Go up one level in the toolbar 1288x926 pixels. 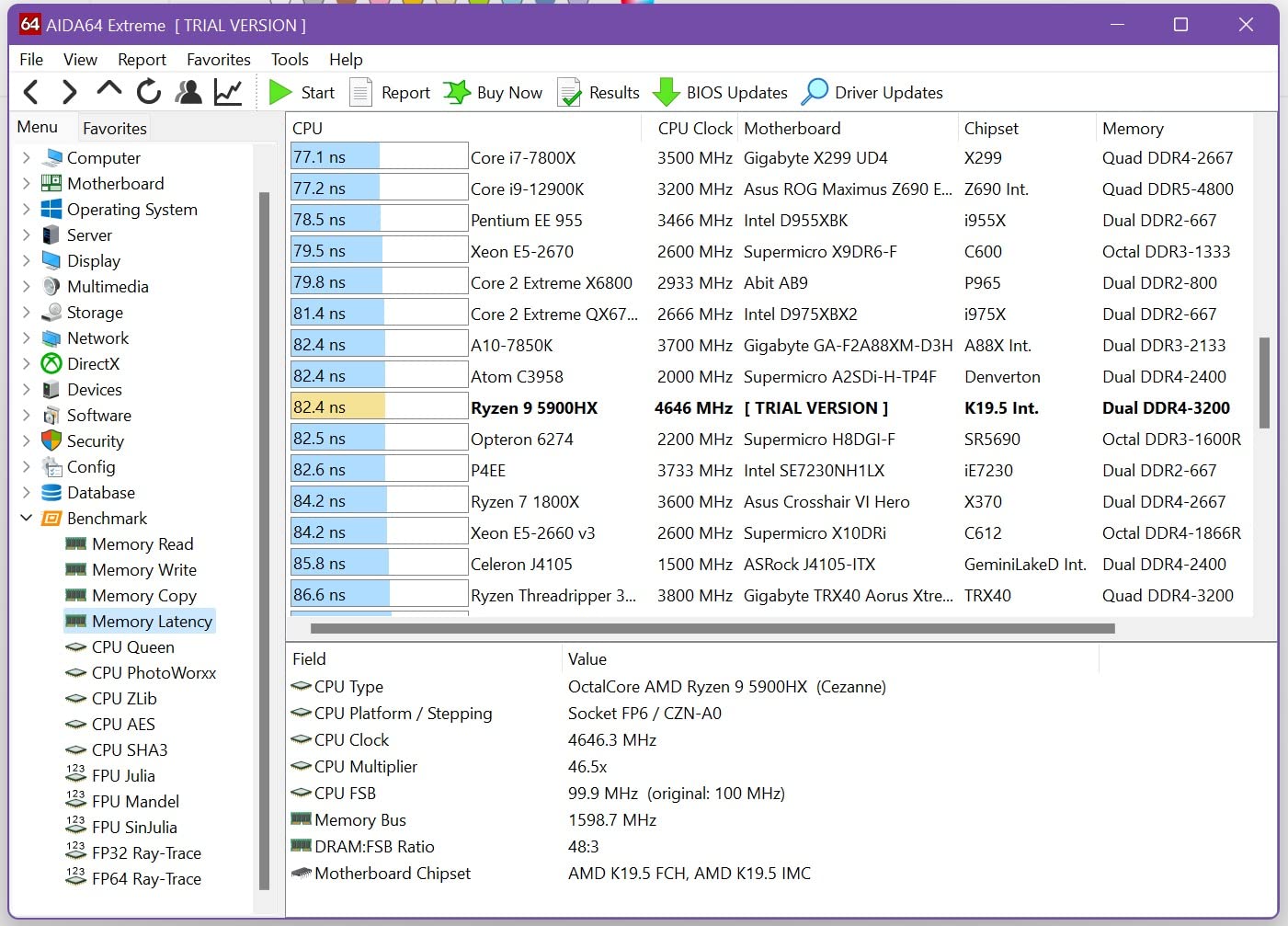click(108, 90)
